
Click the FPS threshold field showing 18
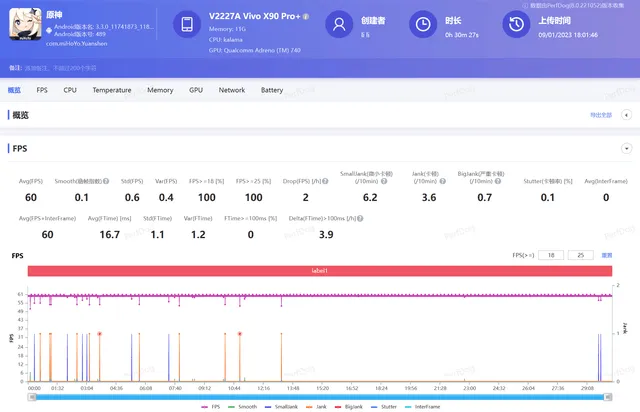tap(550, 255)
